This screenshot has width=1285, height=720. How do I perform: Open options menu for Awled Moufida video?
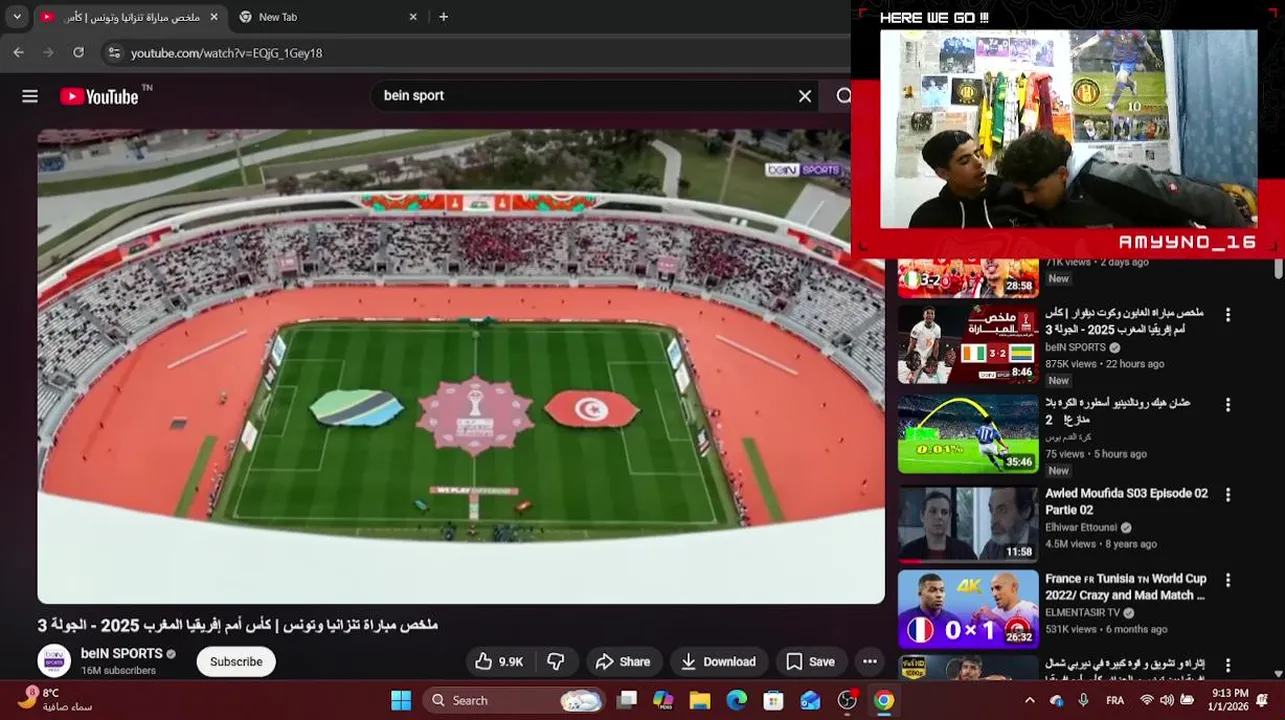click(x=1228, y=495)
